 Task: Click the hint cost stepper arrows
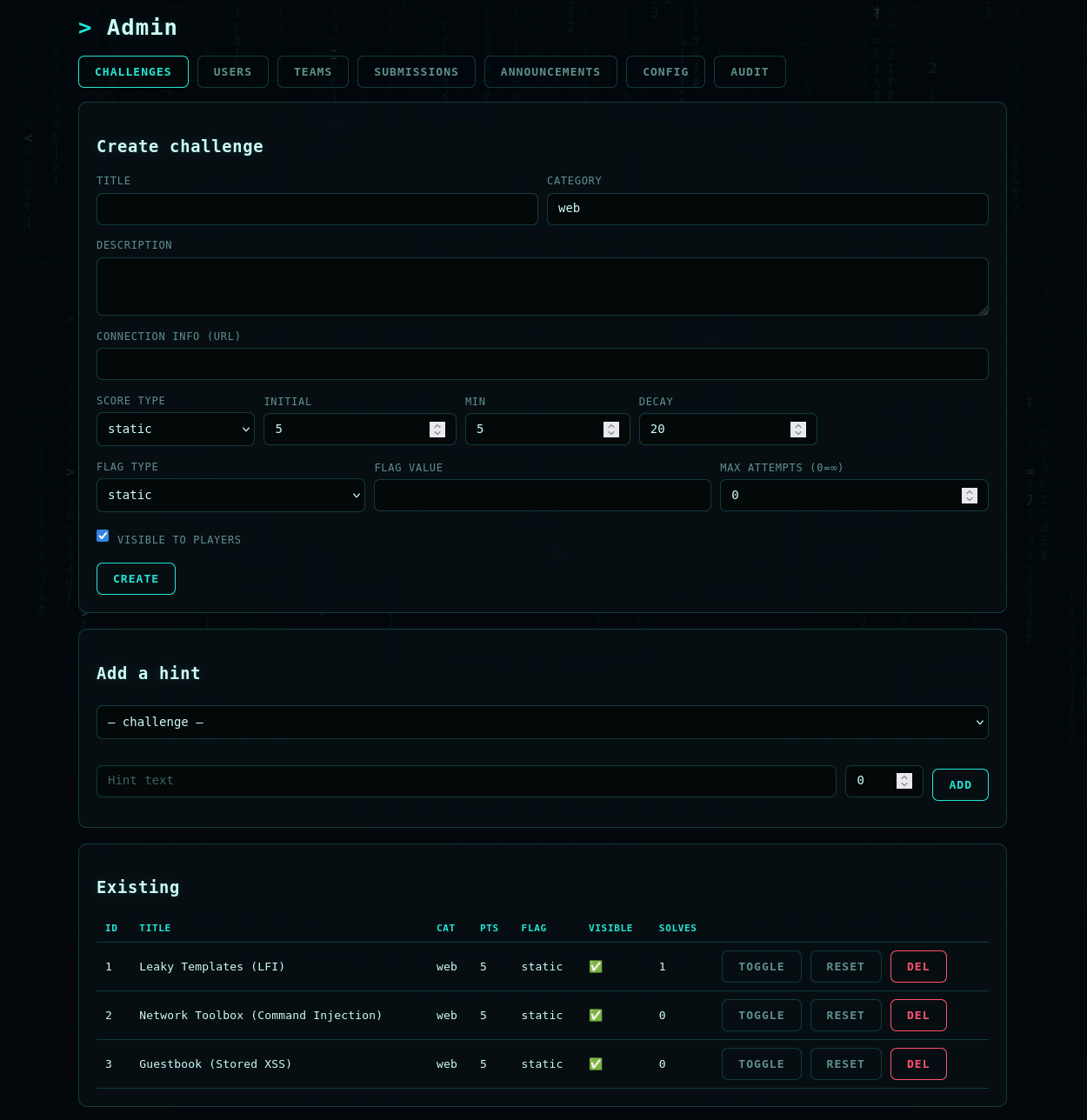click(904, 781)
